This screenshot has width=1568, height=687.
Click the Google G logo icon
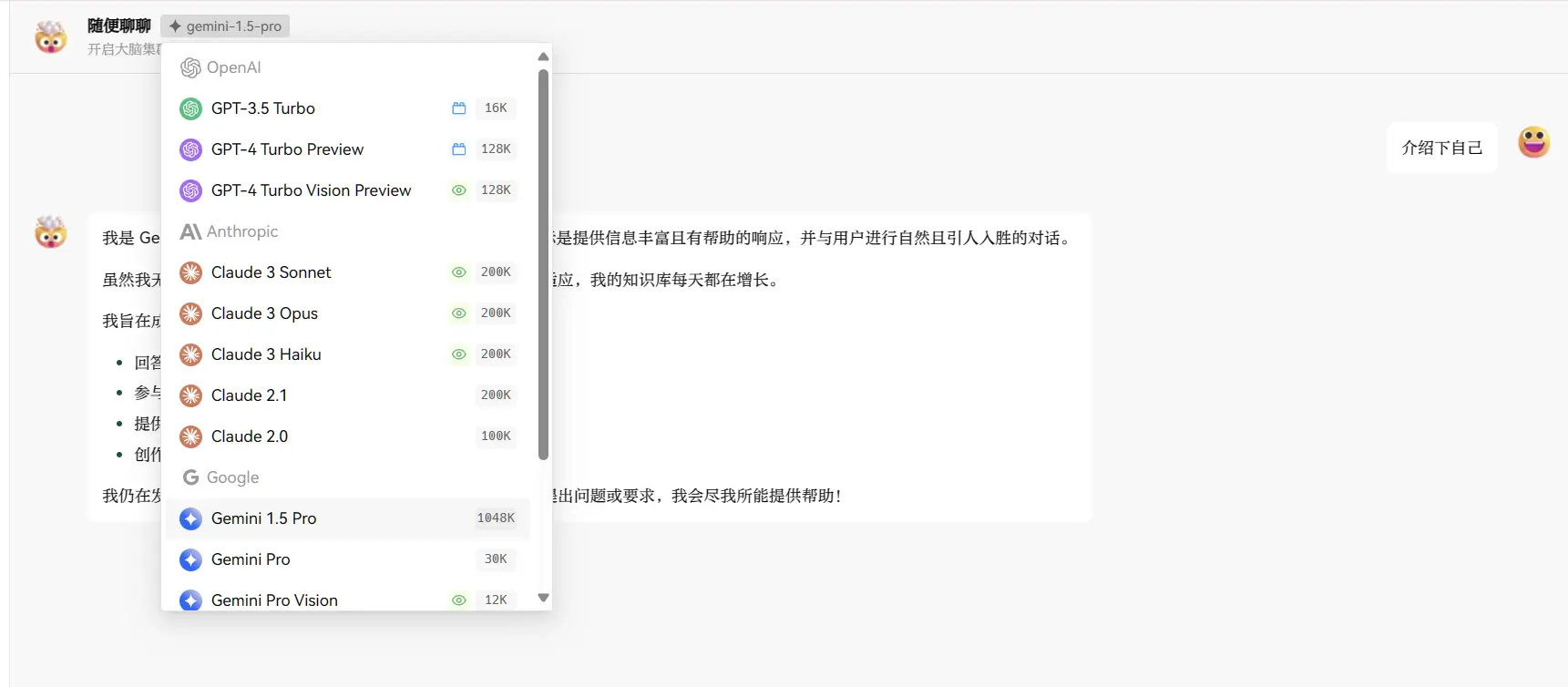tap(190, 477)
